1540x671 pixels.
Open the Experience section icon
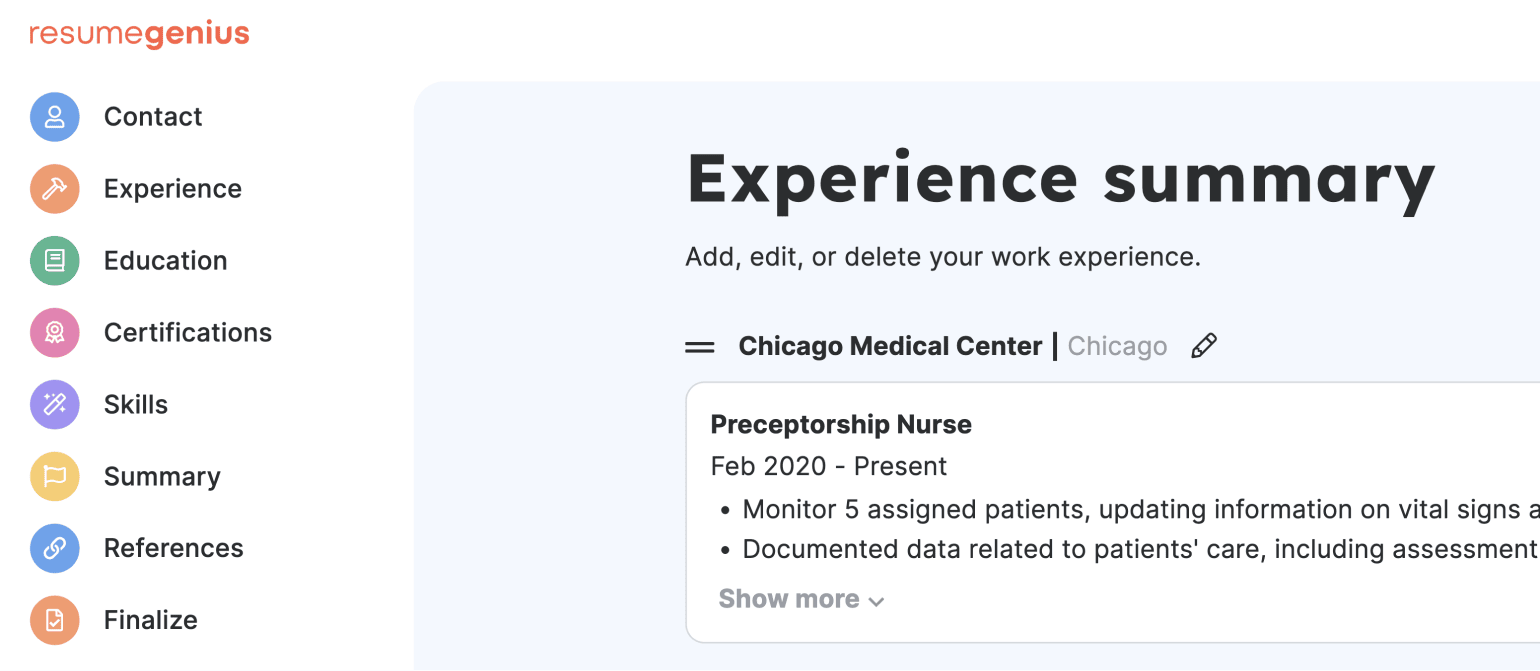coord(54,188)
